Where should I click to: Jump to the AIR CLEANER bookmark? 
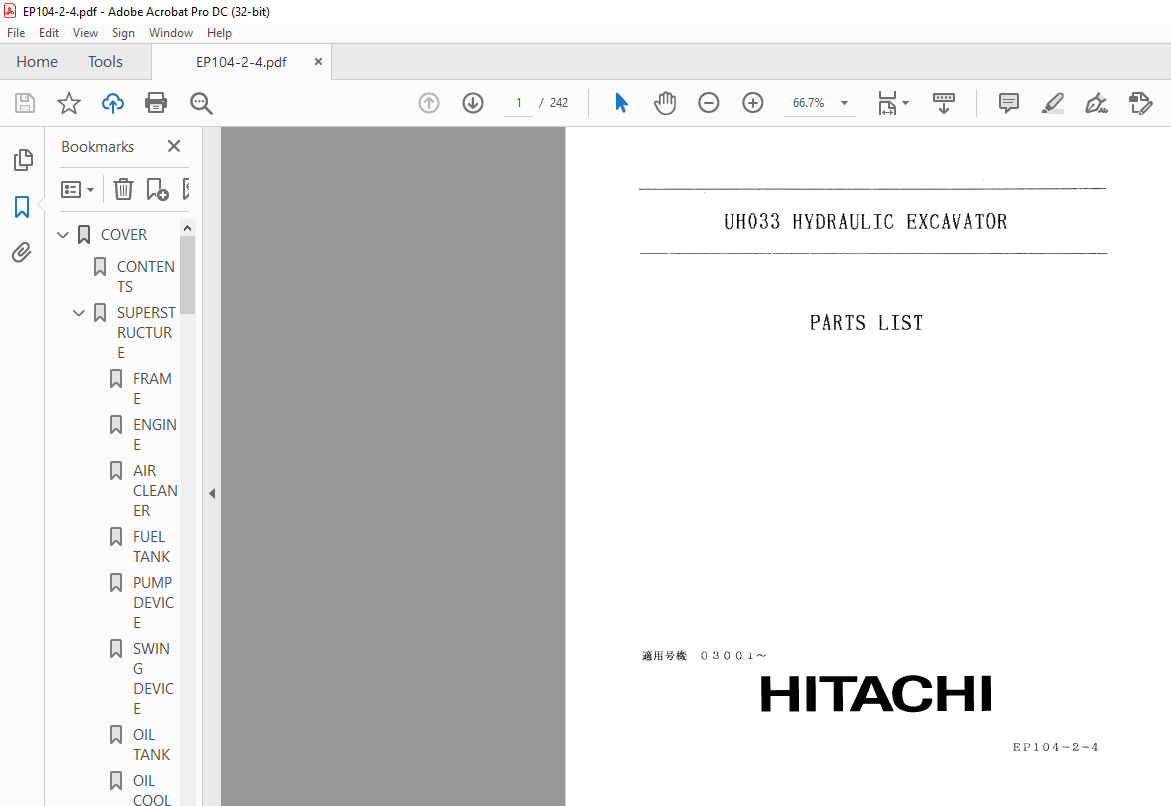pos(155,491)
